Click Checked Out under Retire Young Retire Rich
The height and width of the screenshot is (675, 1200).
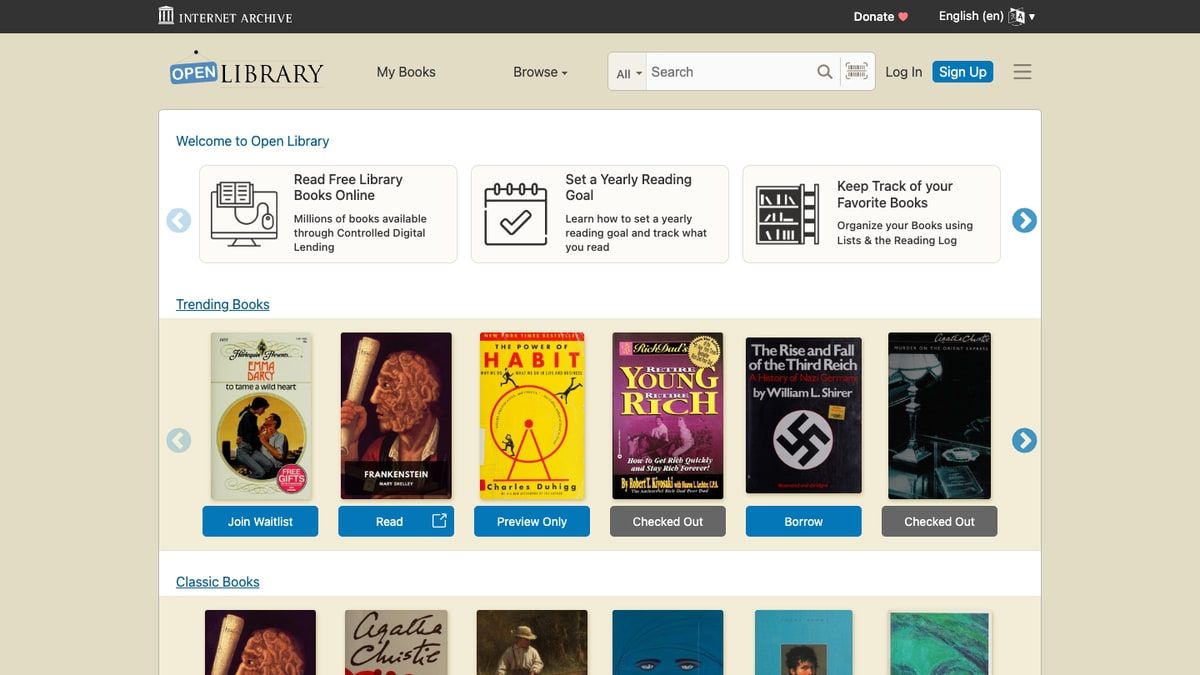(x=668, y=521)
